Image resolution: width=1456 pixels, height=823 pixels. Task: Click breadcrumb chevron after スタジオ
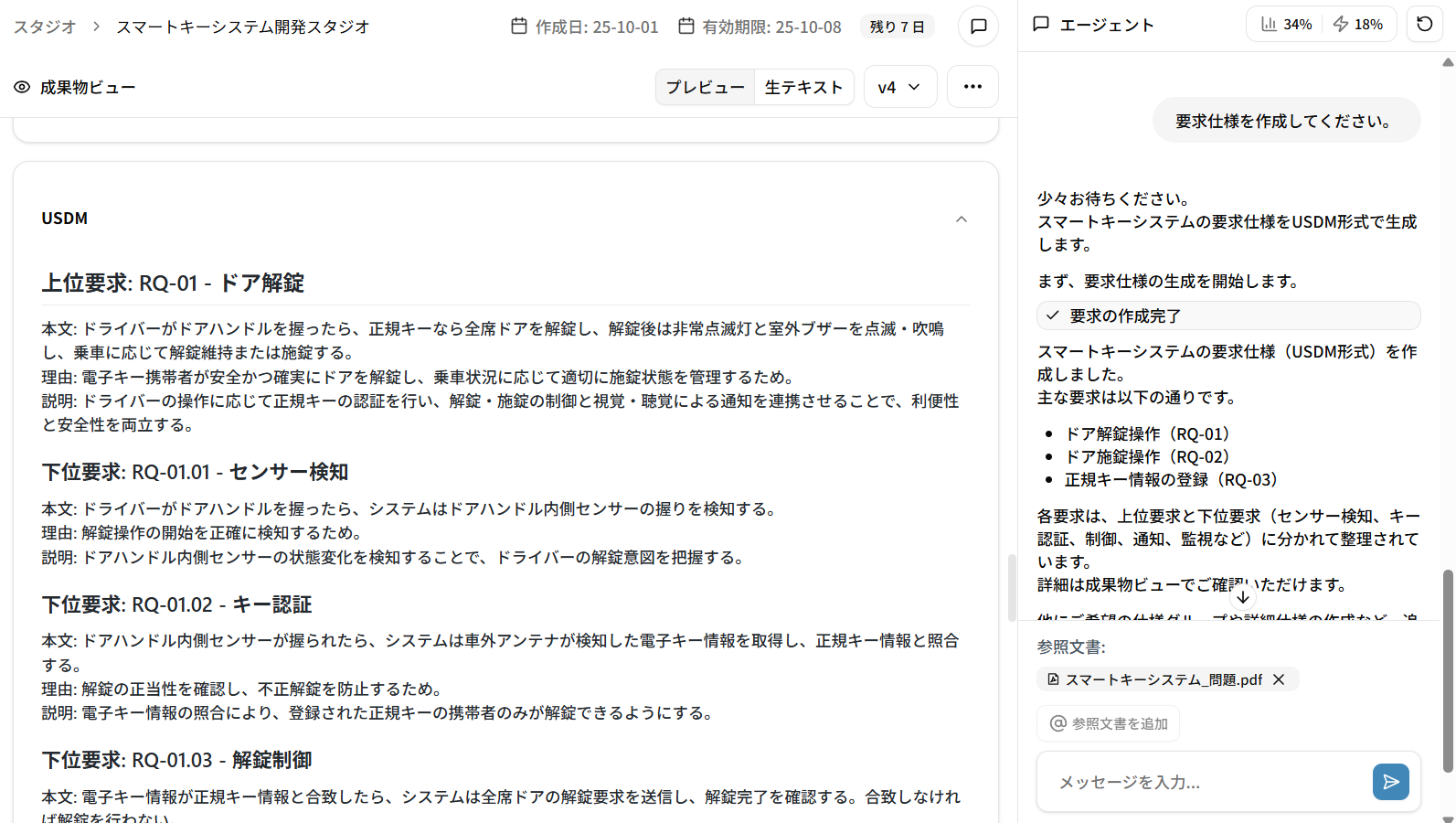click(96, 27)
